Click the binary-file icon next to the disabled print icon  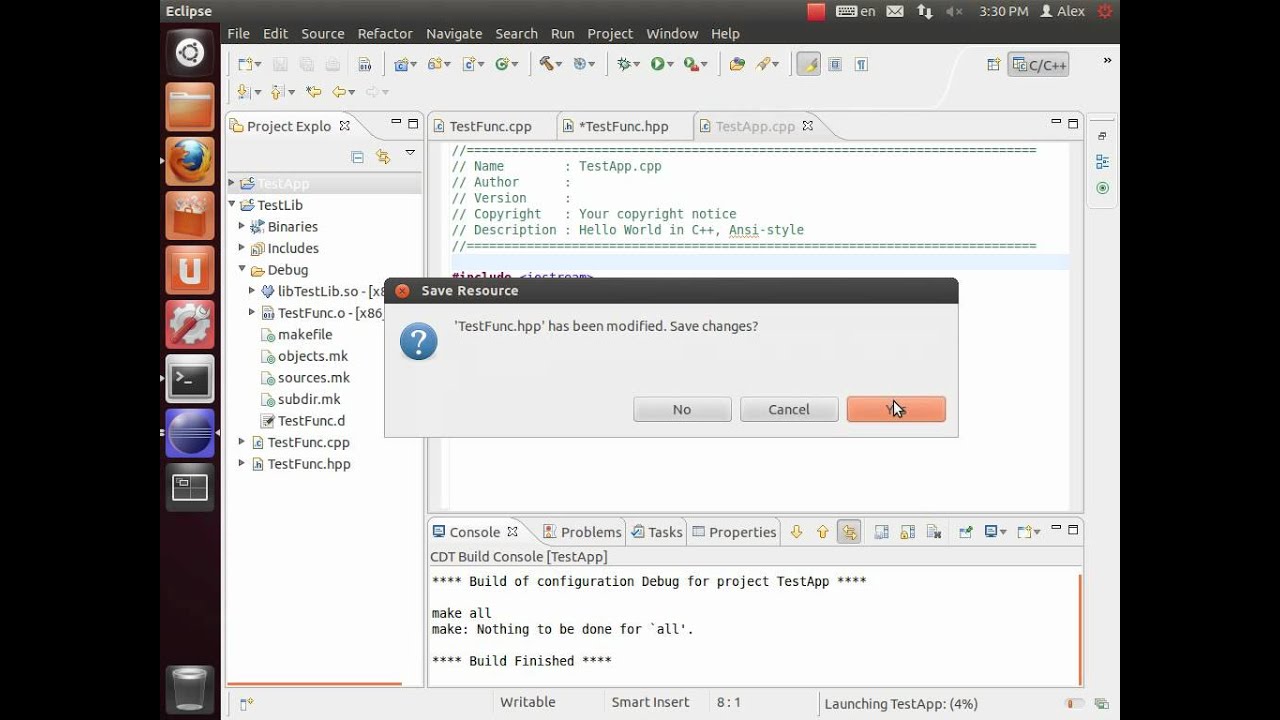tap(365, 64)
